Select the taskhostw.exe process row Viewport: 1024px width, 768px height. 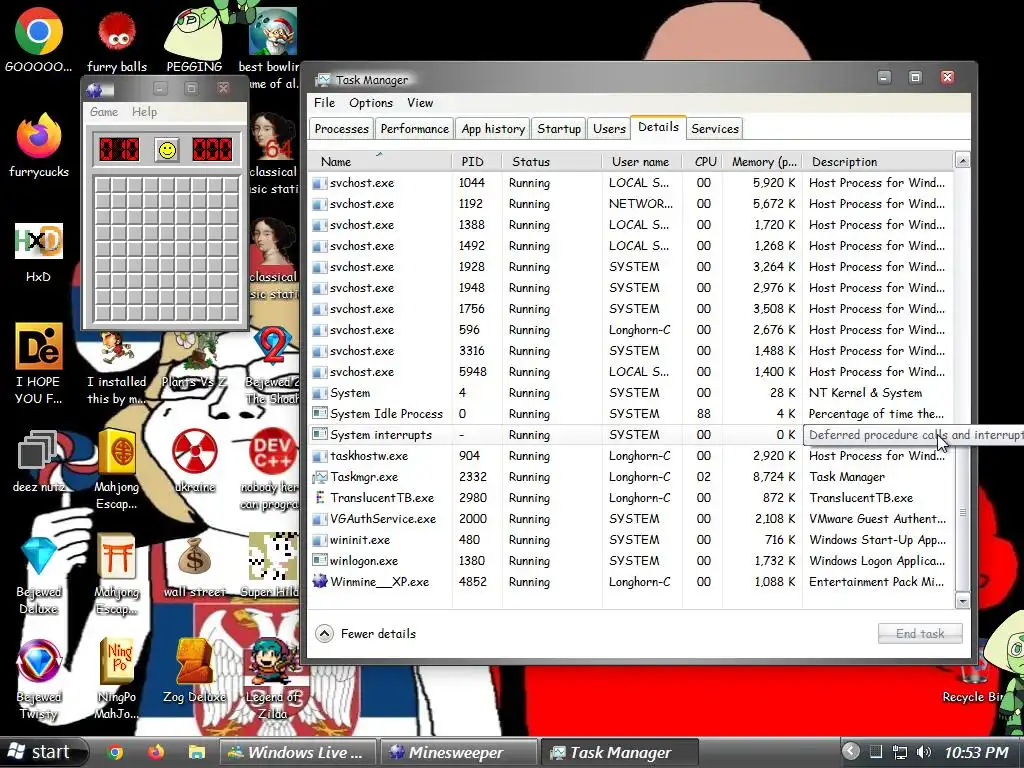click(632, 456)
